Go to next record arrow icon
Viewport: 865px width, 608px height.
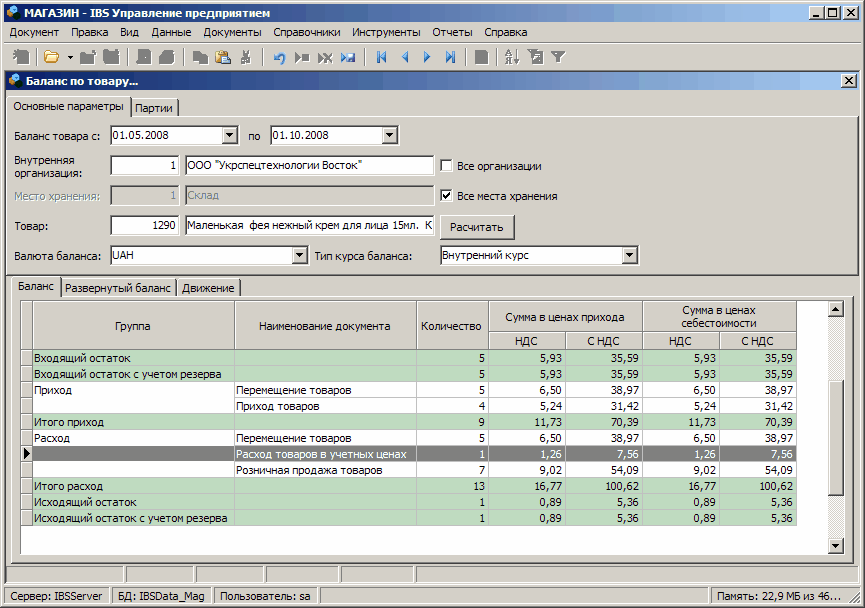(427, 57)
